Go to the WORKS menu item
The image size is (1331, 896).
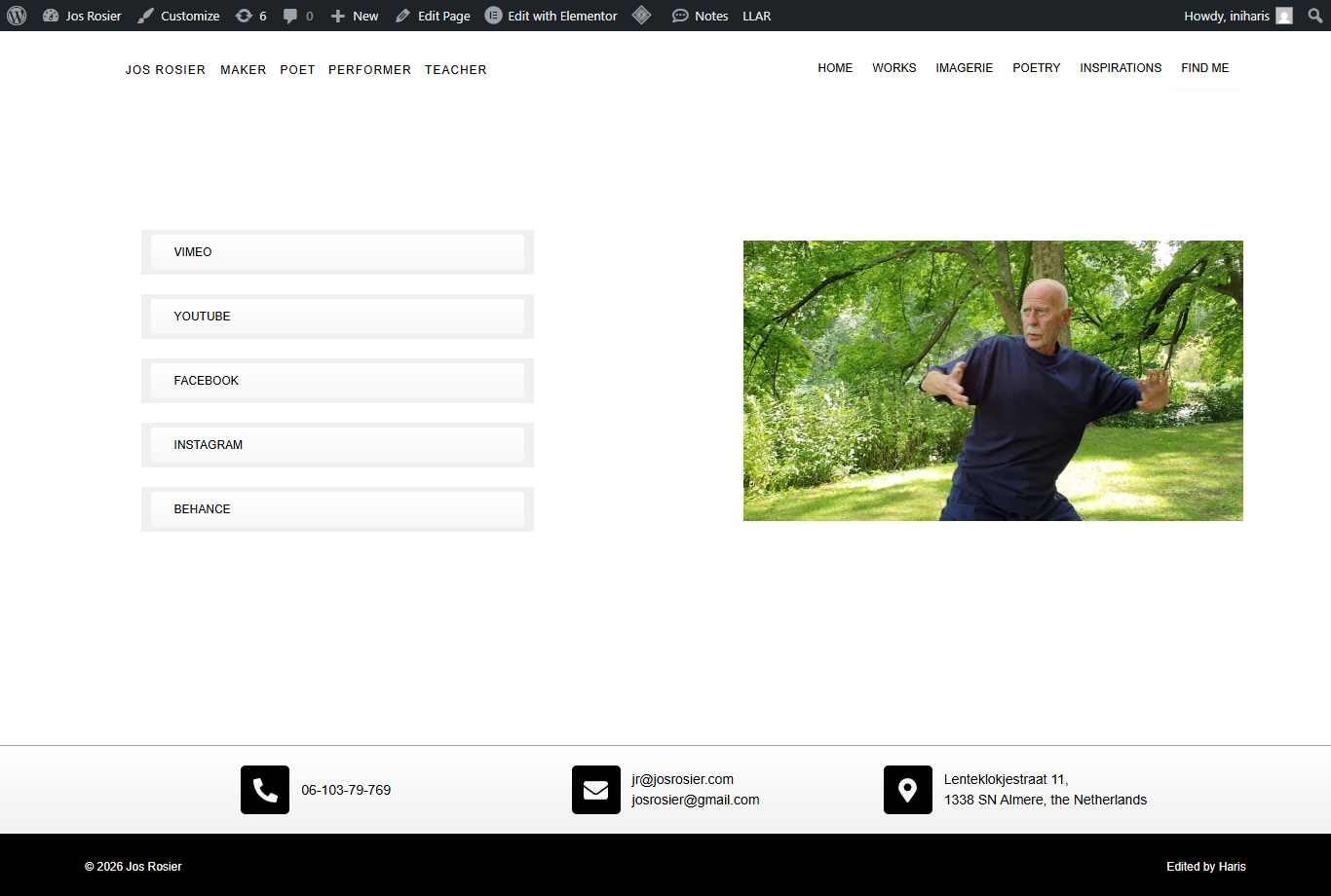(x=894, y=68)
